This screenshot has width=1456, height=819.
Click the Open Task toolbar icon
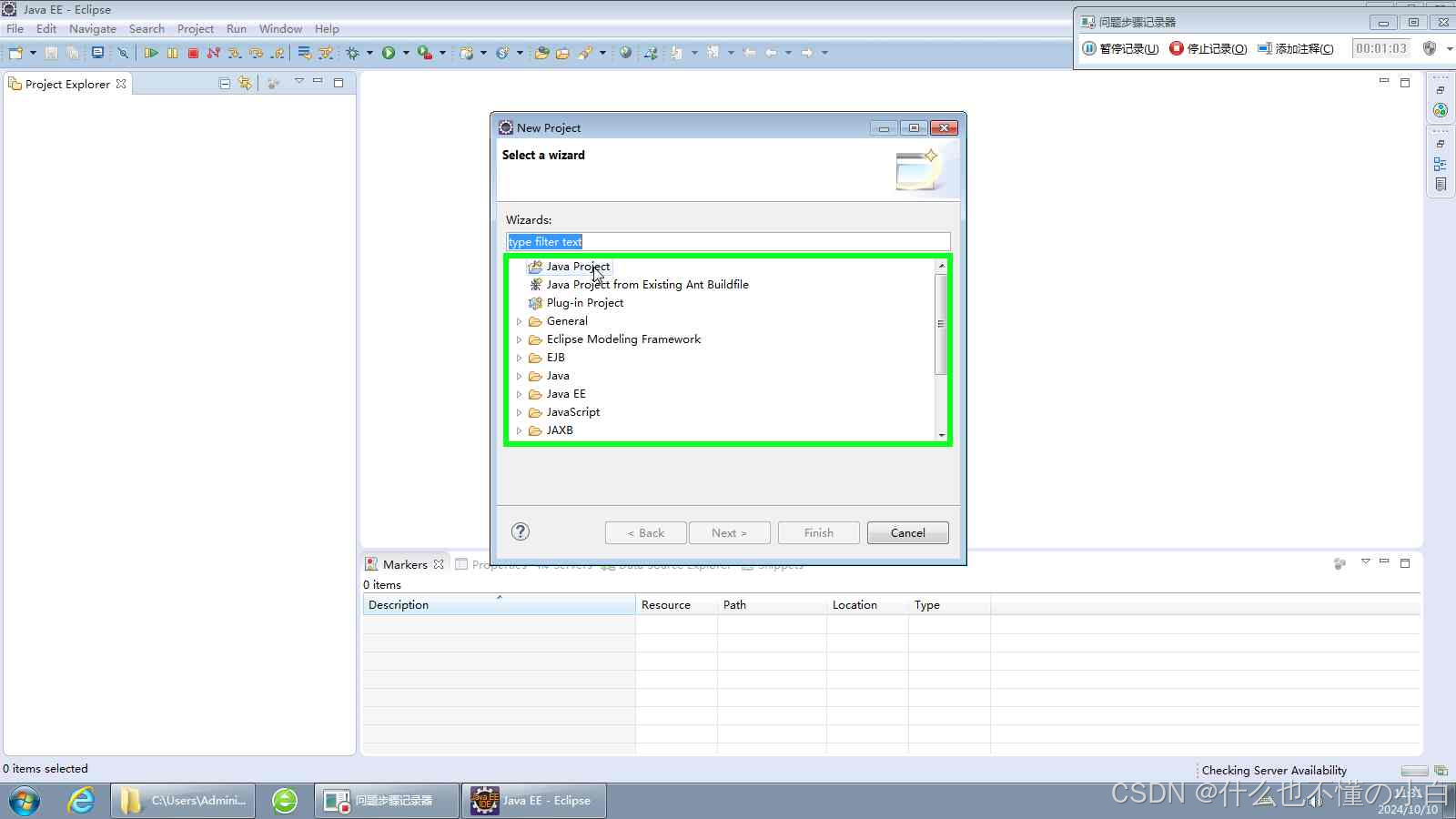(562, 53)
